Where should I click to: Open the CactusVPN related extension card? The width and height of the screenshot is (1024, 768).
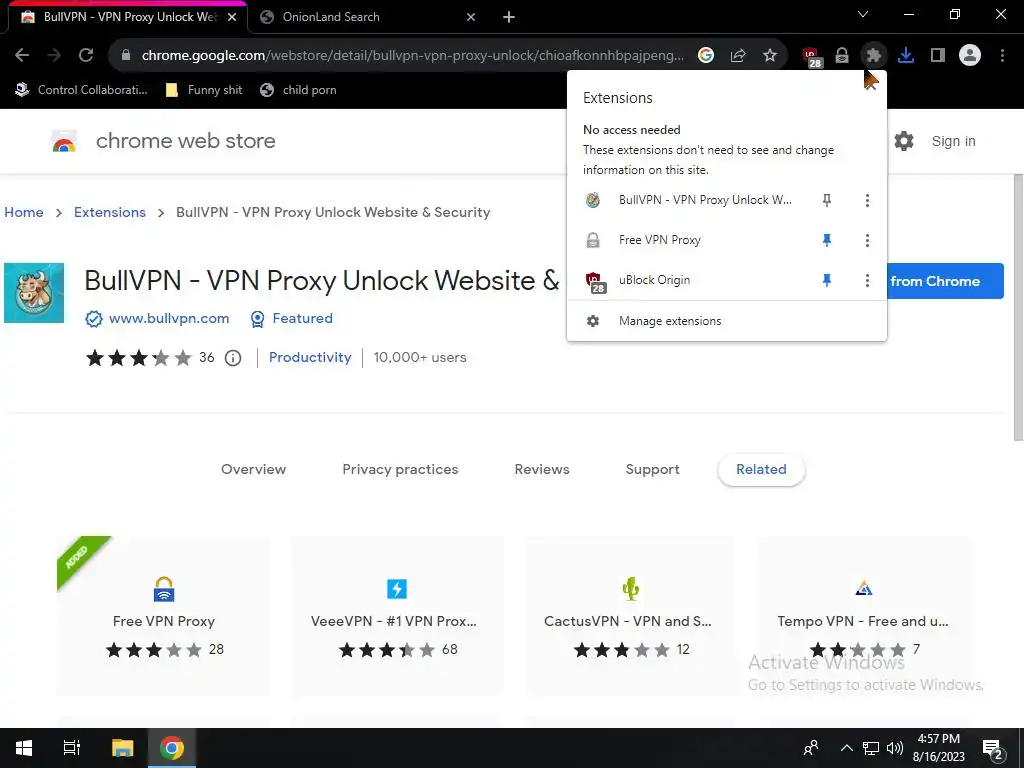(630, 616)
